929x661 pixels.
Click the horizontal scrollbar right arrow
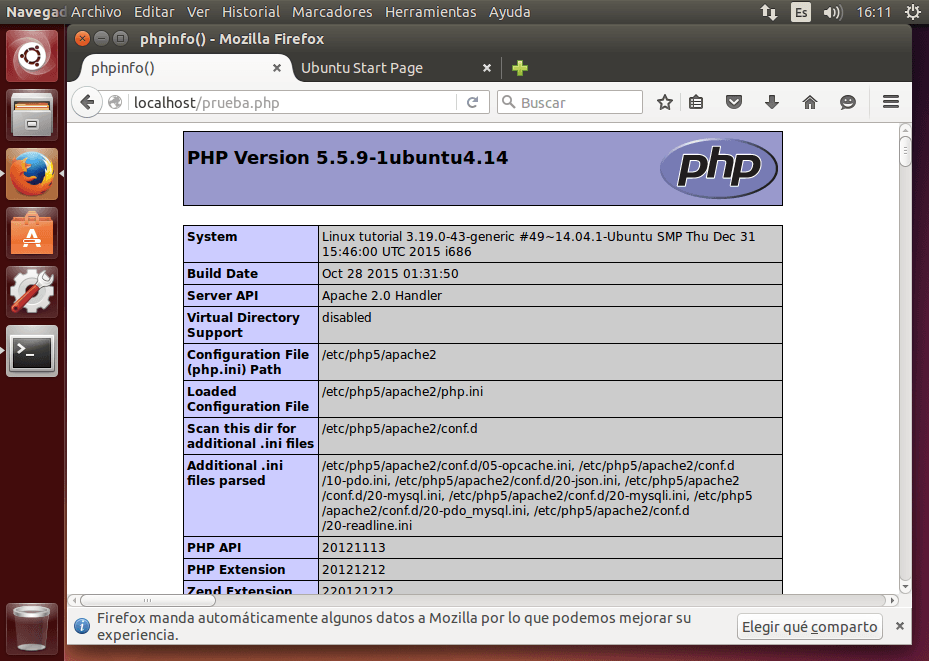pyautogui.click(x=892, y=600)
